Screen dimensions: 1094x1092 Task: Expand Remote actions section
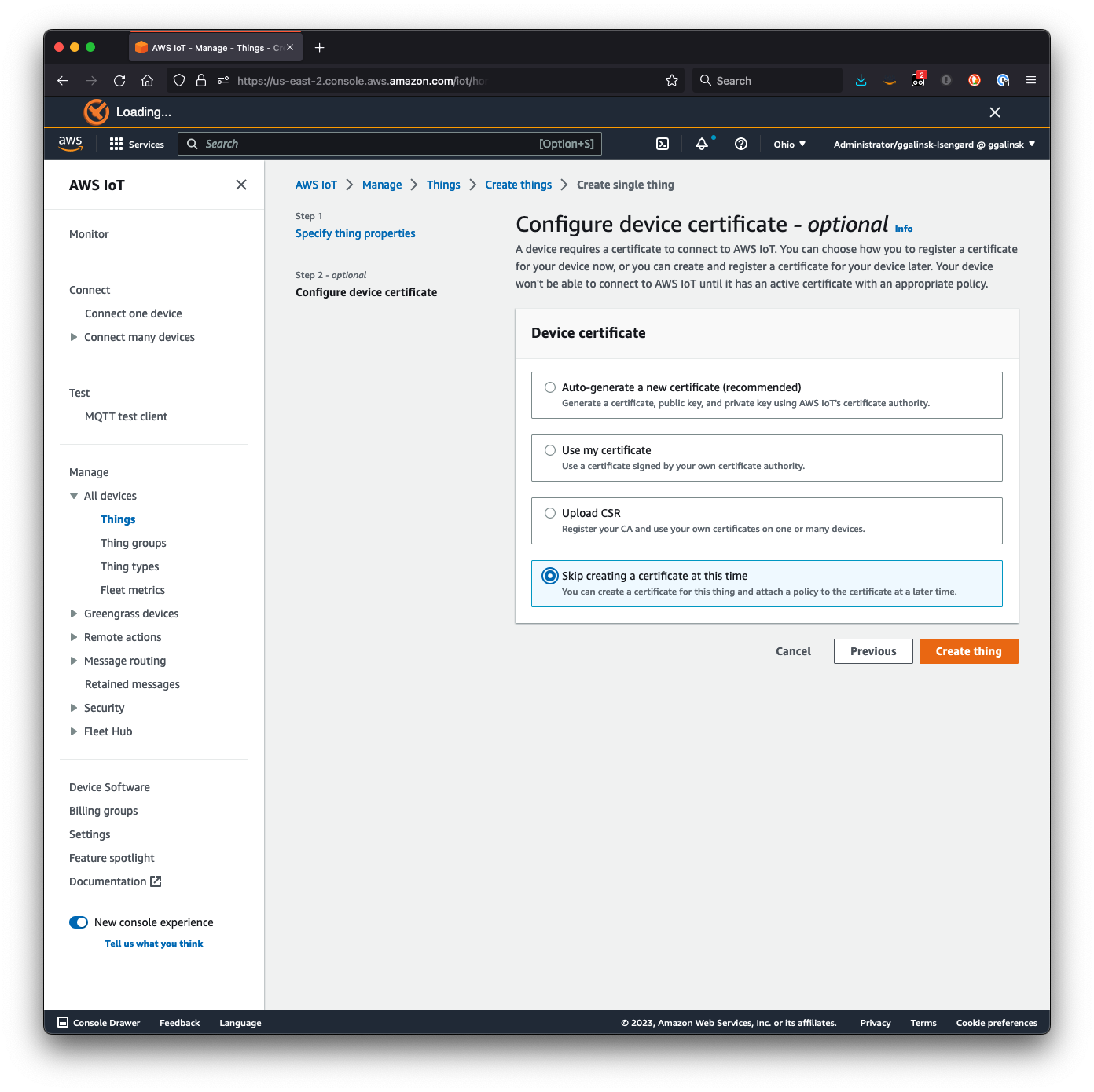click(x=74, y=637)
